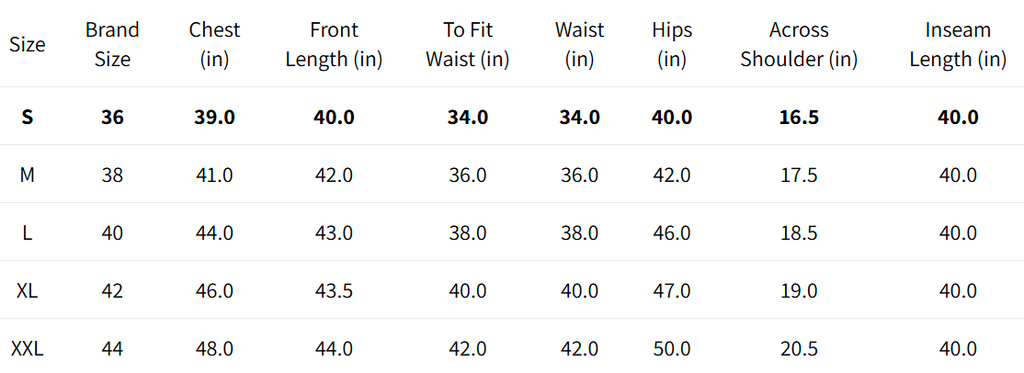Select across shoulder value 16.5
Image resolution: width=1024 pixels, height=373 pixels.
tap(799, 117)
